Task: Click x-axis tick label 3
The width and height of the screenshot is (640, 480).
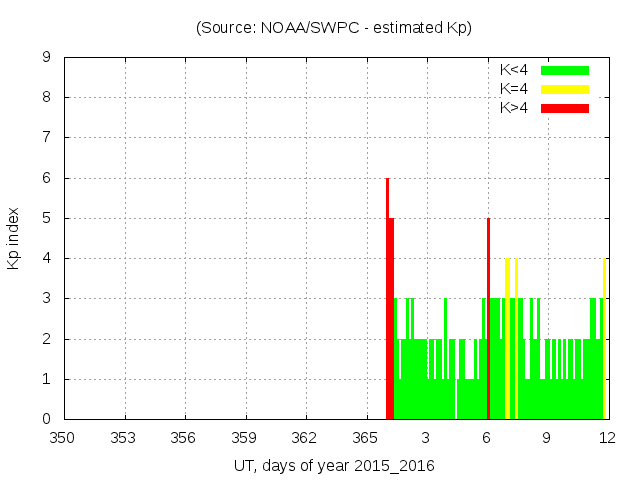Action: tap(426, 438)
